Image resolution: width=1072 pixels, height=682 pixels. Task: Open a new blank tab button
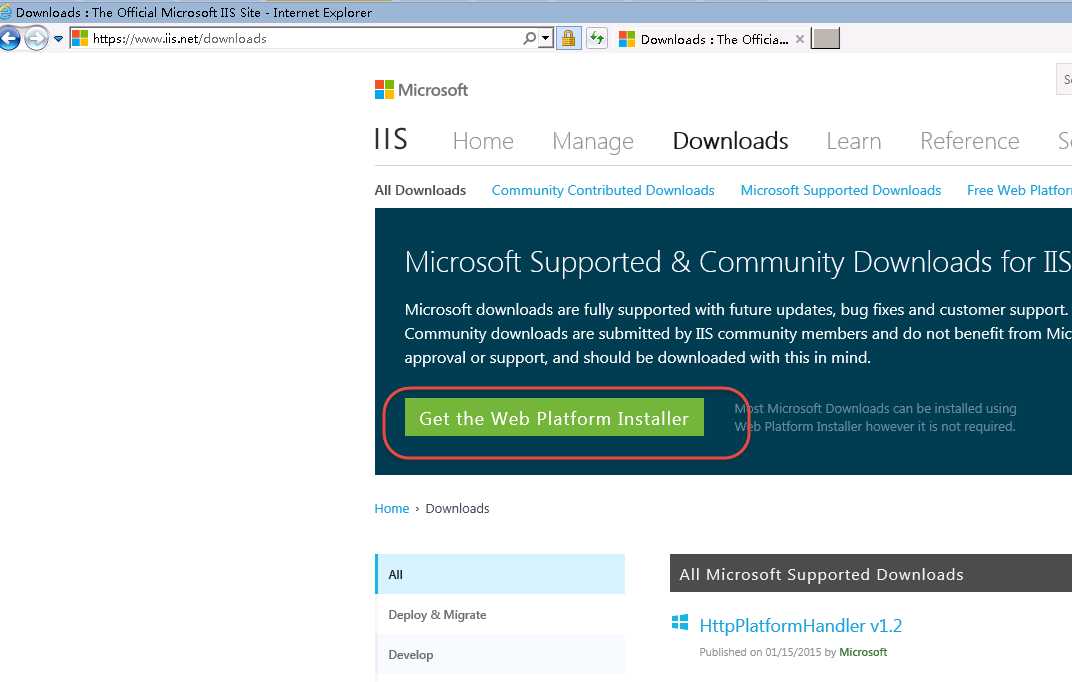pyautogui.click(x=825, y=39)
